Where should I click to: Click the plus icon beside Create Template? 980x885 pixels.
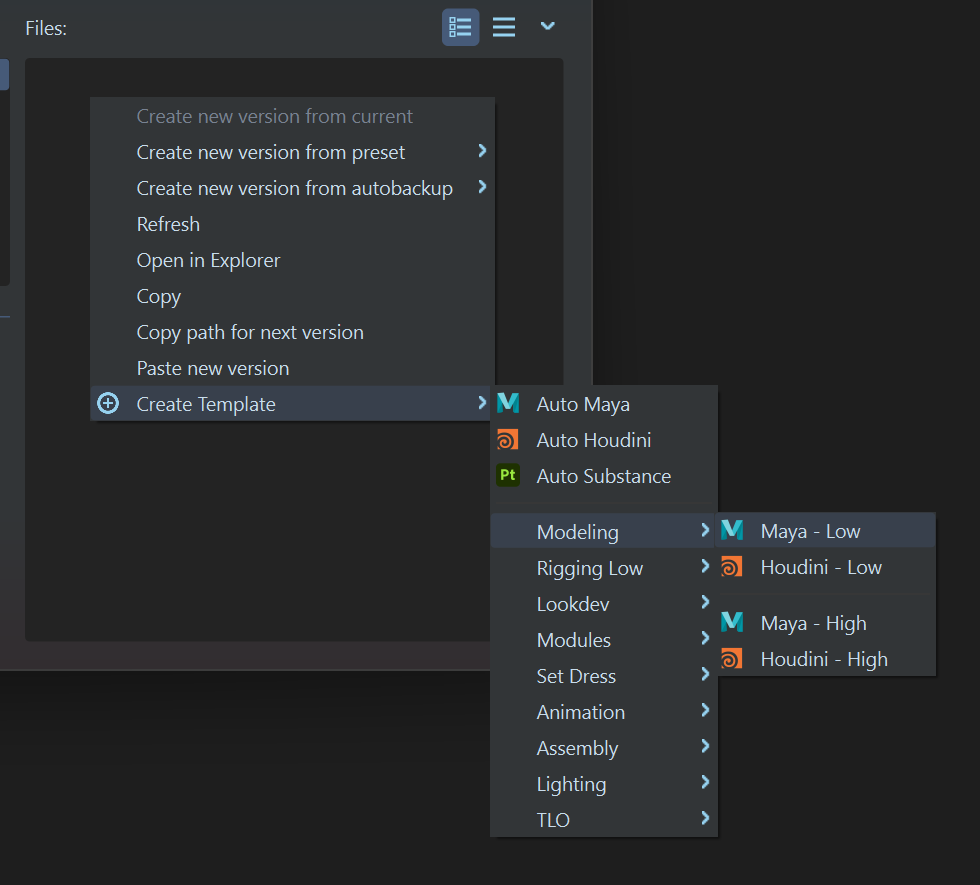pyautogui.click(x=108, y=404)
